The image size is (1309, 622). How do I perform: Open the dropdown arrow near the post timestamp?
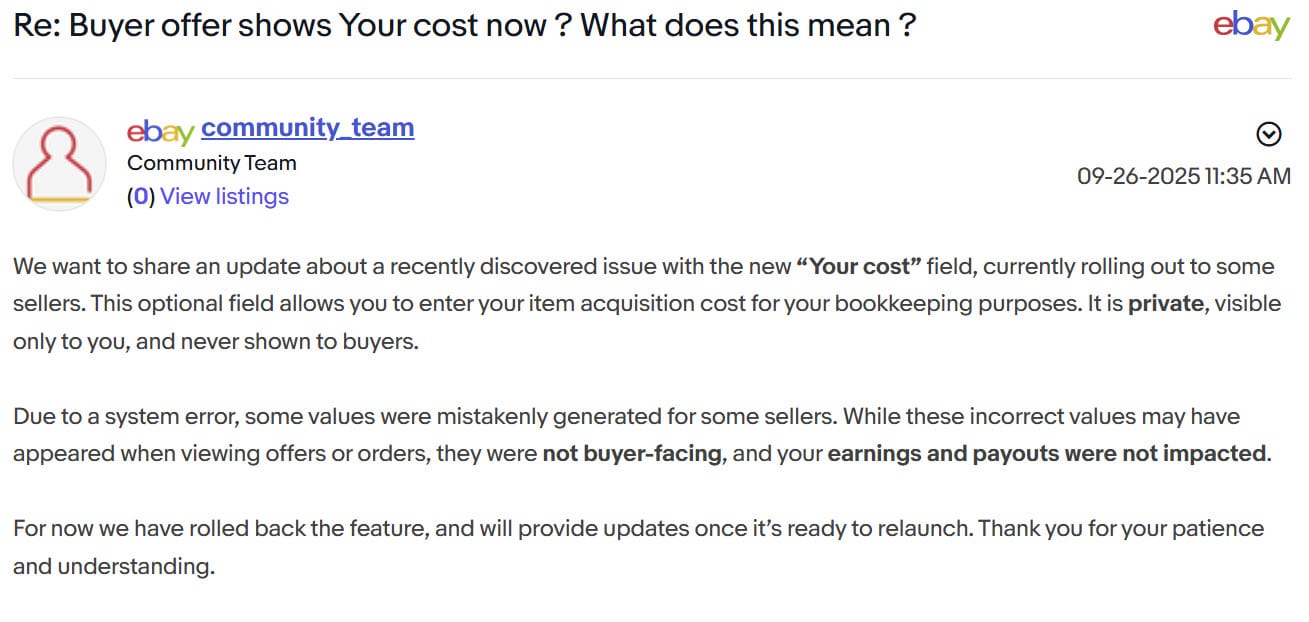point(1268,131)
